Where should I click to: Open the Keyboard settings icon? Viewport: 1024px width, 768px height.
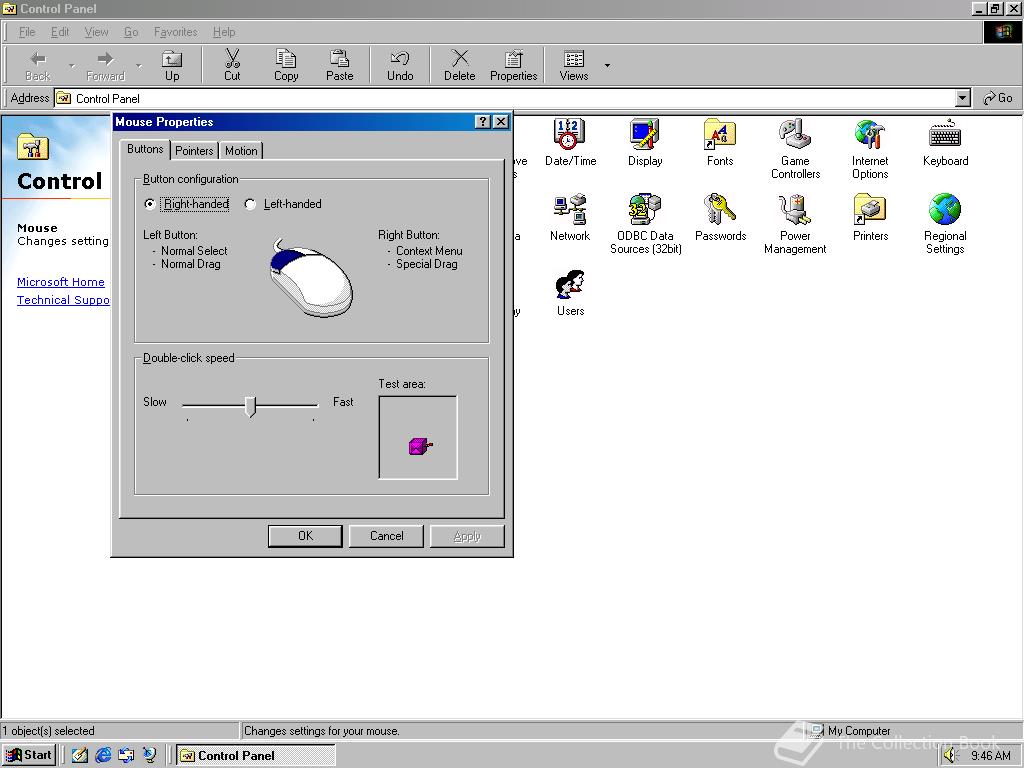(x=945, y=142)
